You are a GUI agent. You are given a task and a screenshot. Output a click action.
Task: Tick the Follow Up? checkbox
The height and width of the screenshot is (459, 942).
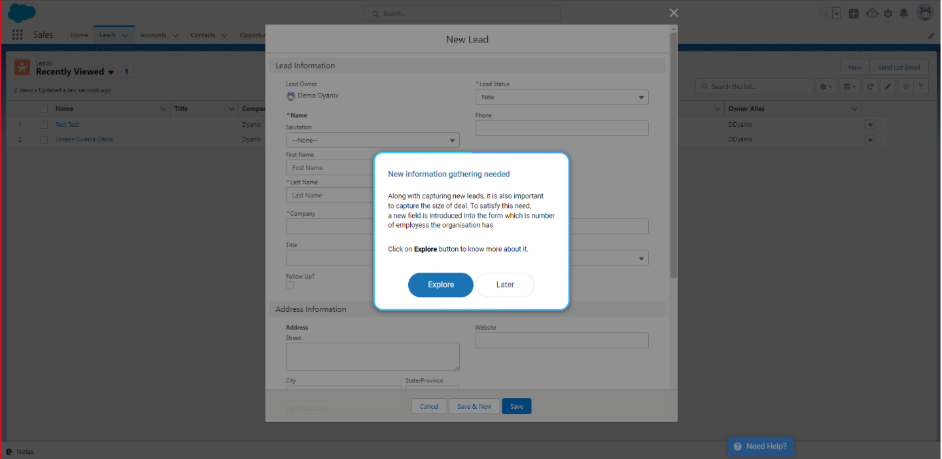pos(290,285)
